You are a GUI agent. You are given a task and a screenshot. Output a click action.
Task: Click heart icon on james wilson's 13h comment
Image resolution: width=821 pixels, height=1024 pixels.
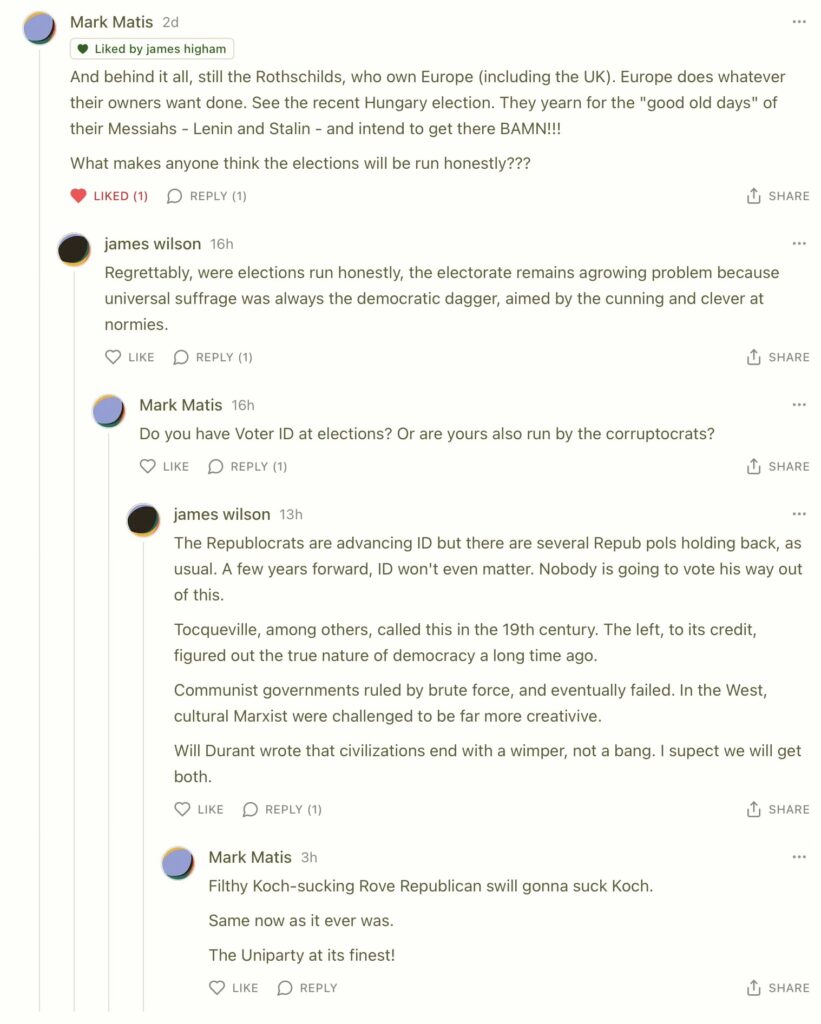coord(182,809)
